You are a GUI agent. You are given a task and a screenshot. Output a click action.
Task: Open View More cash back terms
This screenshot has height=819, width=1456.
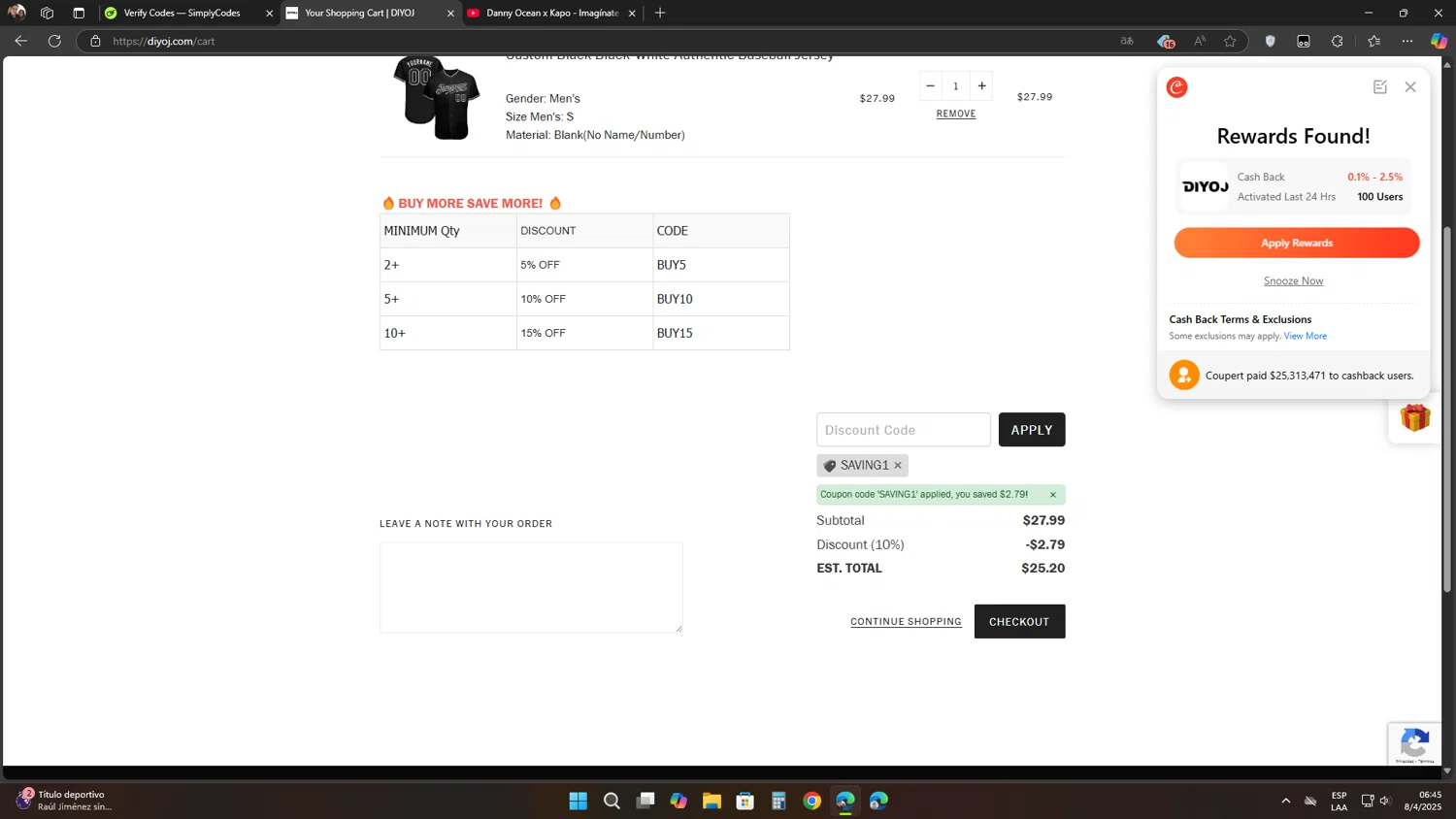point(1305,336)
